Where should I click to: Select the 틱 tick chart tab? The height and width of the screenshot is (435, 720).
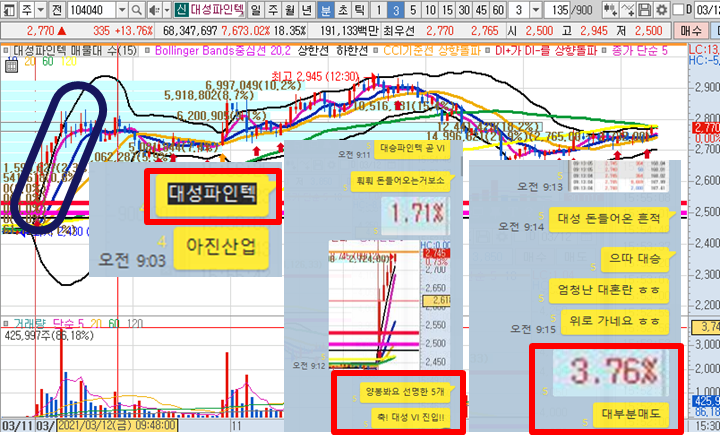coord(360,10)
